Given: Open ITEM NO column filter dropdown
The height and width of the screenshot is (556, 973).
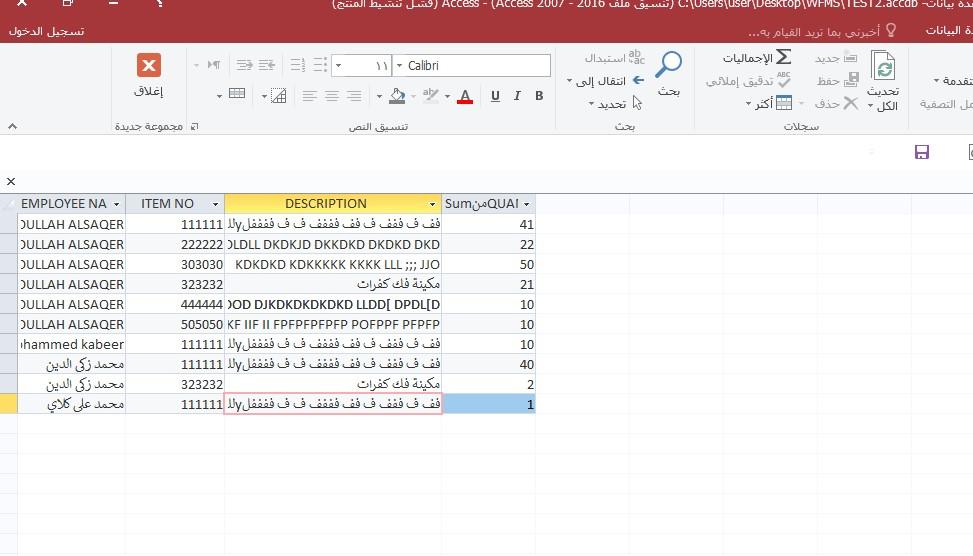Looking at the screenshot, I should (215, 204).
